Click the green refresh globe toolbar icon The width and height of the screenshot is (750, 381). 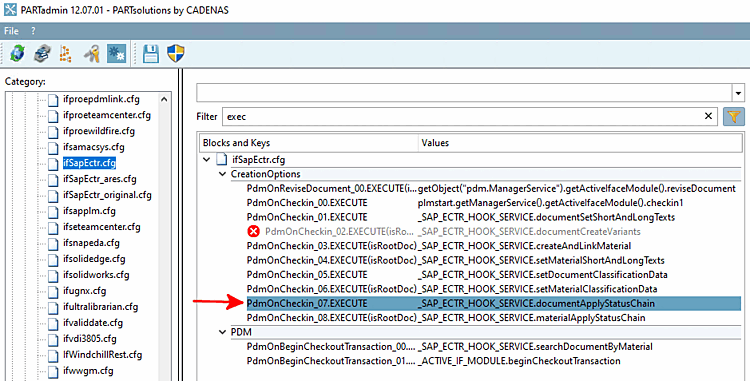(x=18, y=53)
